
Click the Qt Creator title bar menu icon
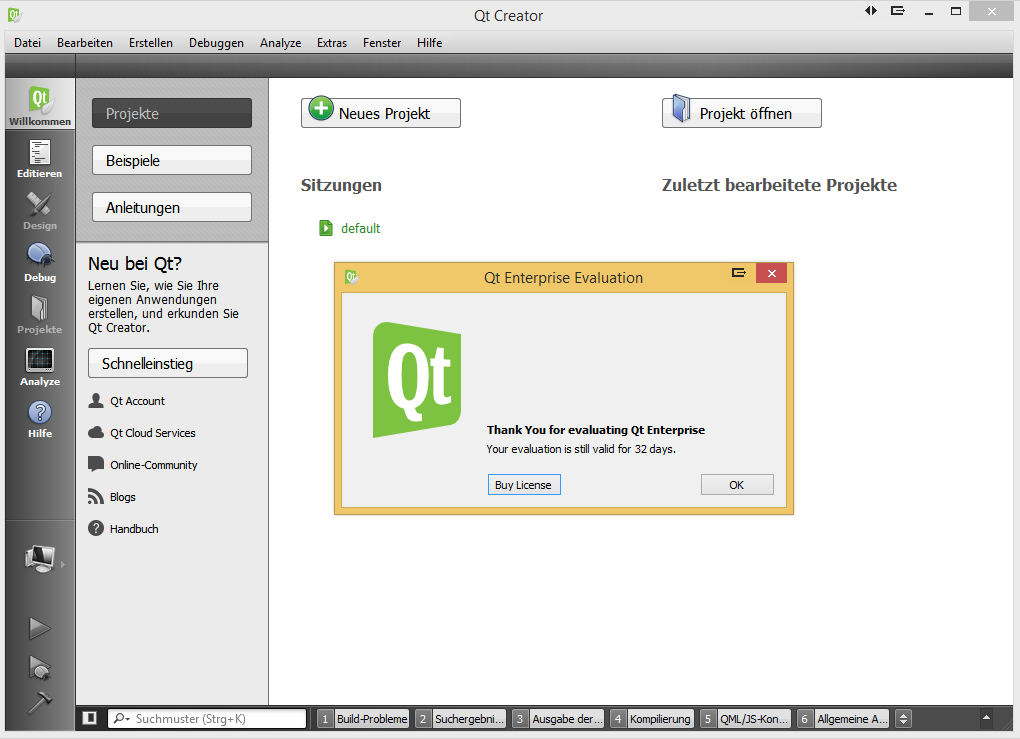tap(898, 10)
